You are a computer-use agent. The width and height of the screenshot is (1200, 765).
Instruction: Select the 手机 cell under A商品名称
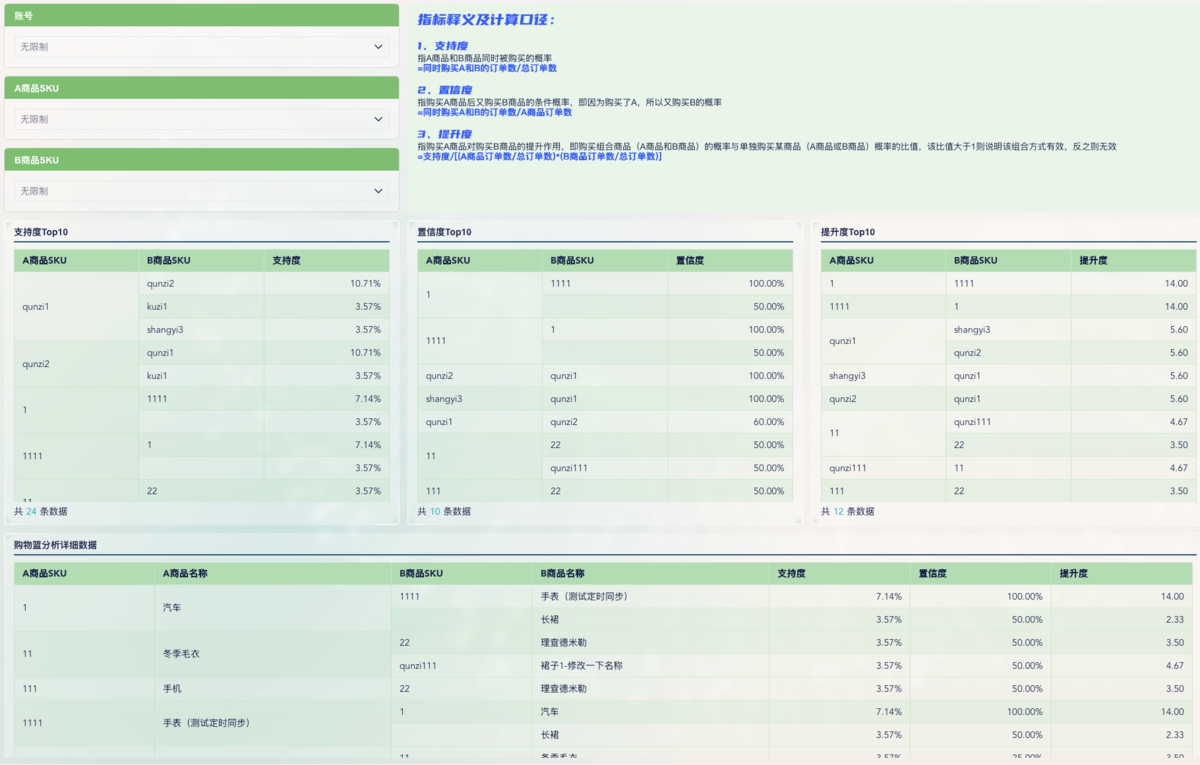click(x=172, y=689)
